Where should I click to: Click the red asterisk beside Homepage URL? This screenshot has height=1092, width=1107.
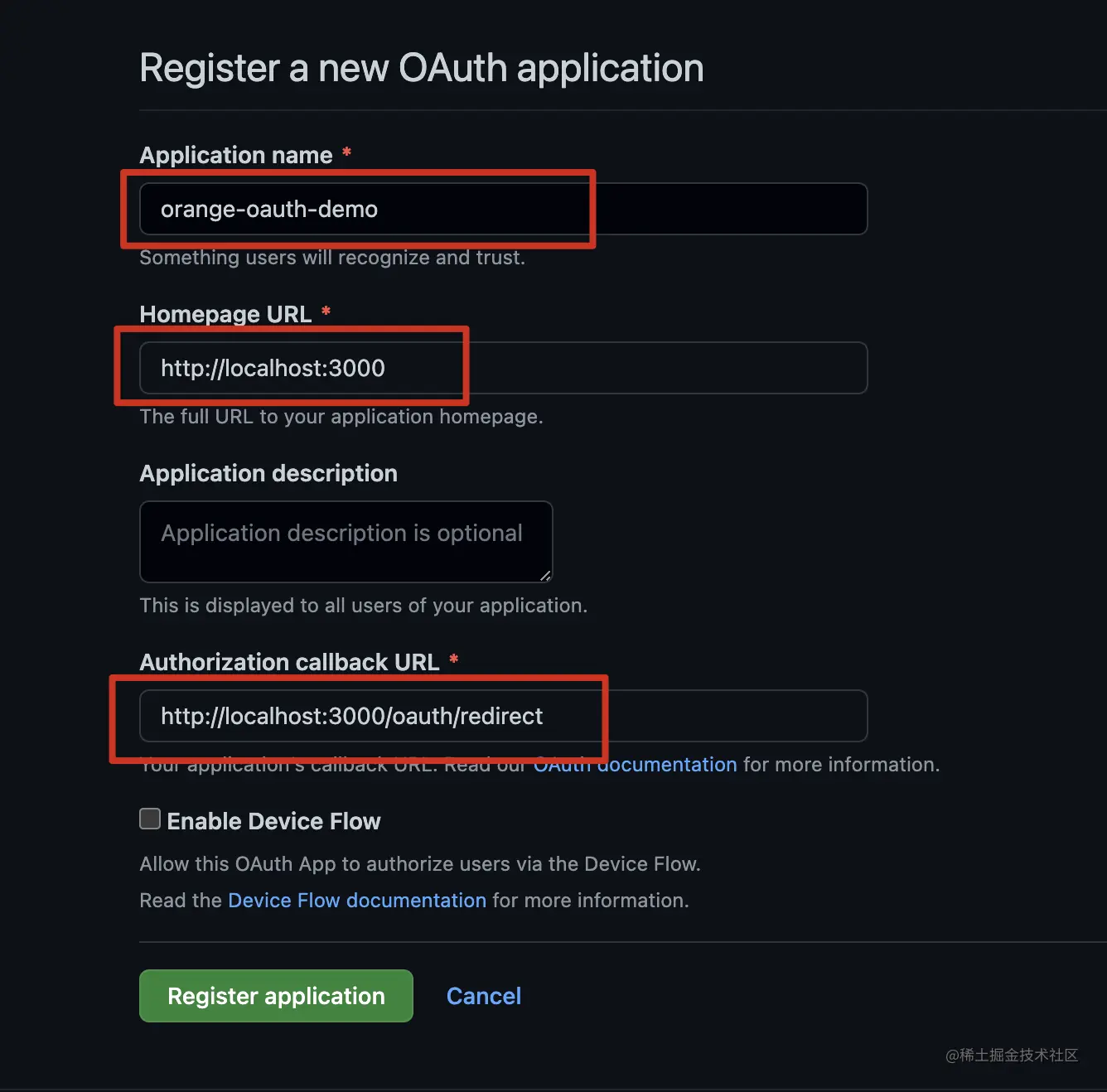326,313
